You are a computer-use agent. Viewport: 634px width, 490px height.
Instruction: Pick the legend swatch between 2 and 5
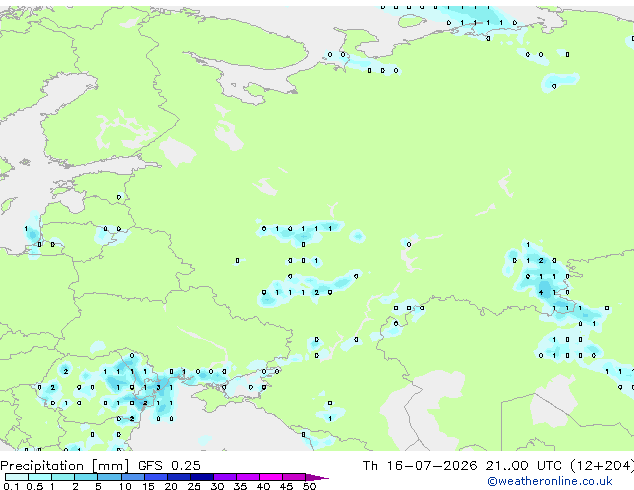pos(86,477)
